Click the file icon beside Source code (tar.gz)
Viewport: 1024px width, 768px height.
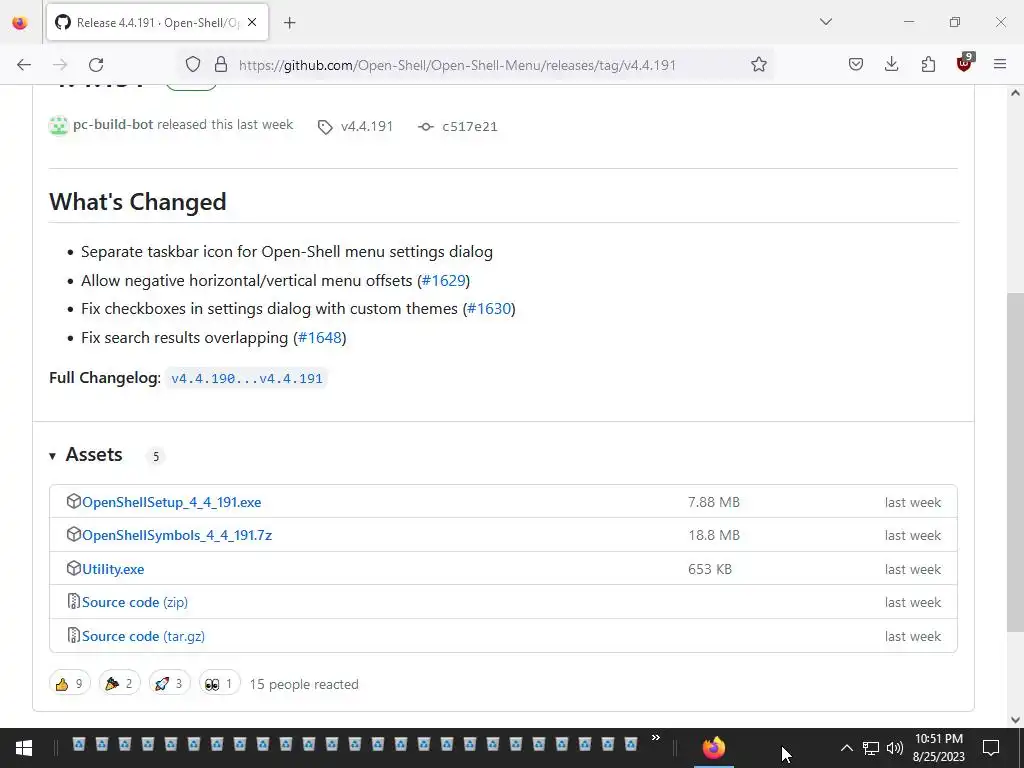(74, 635)
